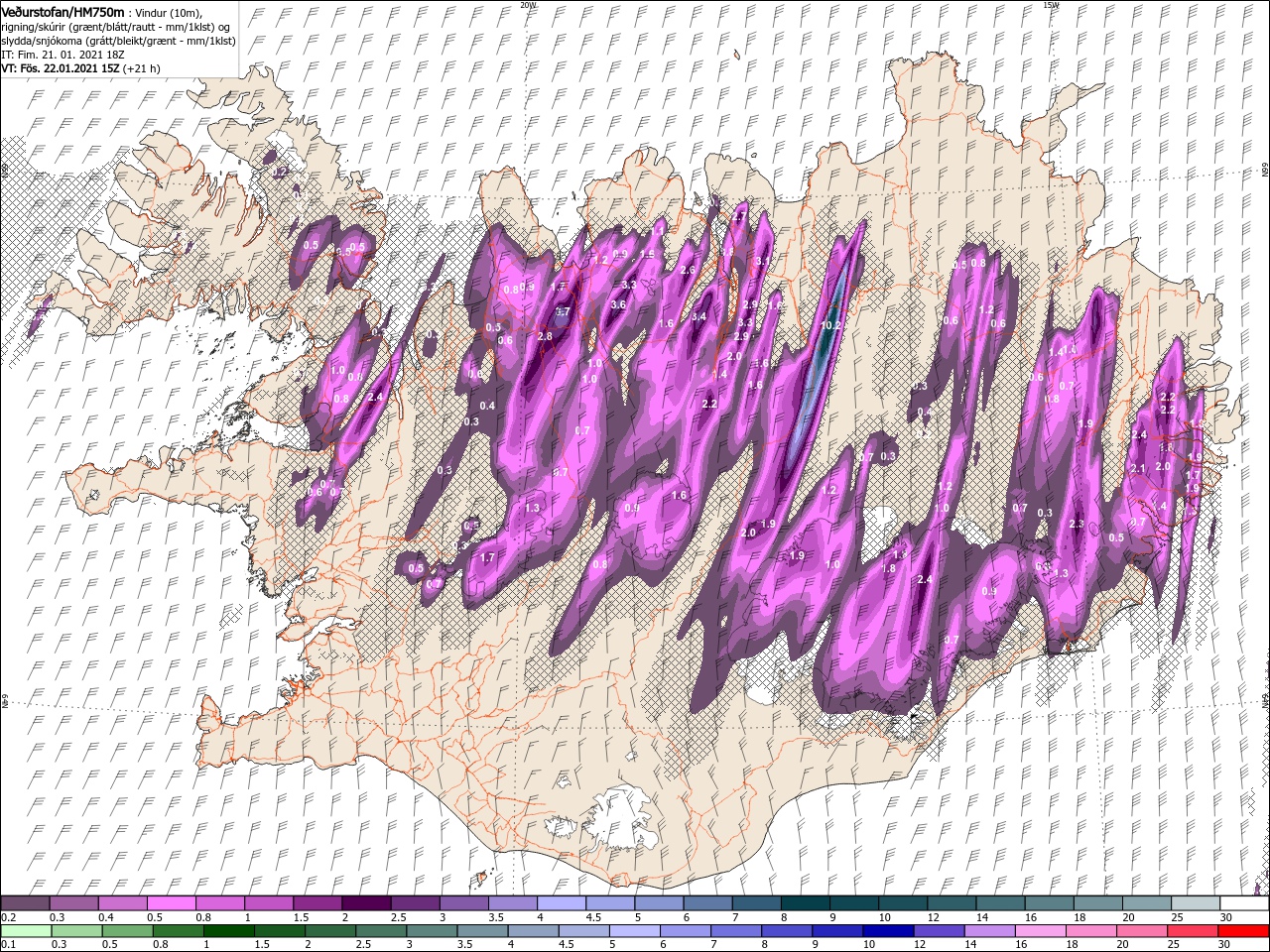Pick the gray-teal top-row swatch between 20 and 25

tap(1146, 902)
